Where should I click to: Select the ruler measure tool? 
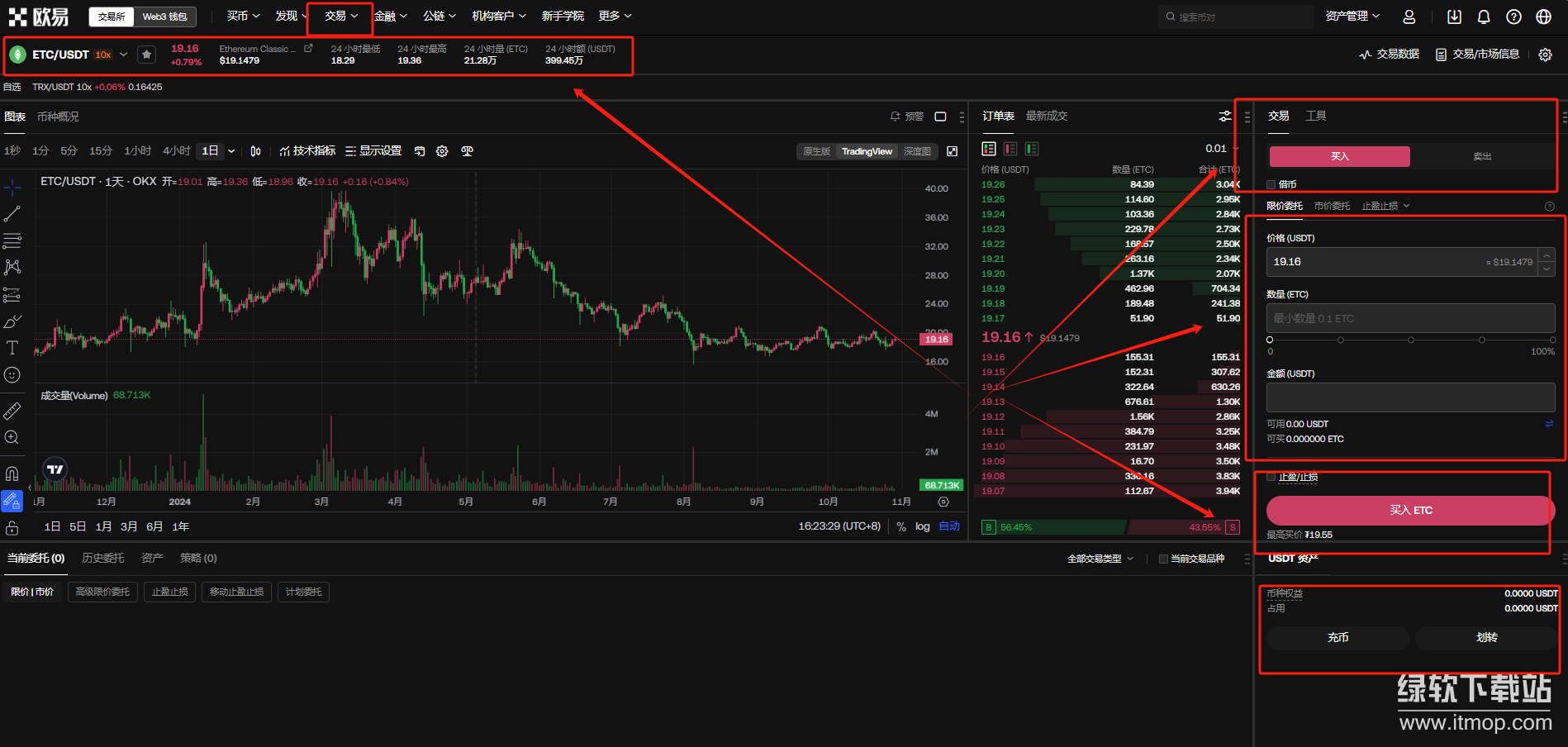(12, 411)
